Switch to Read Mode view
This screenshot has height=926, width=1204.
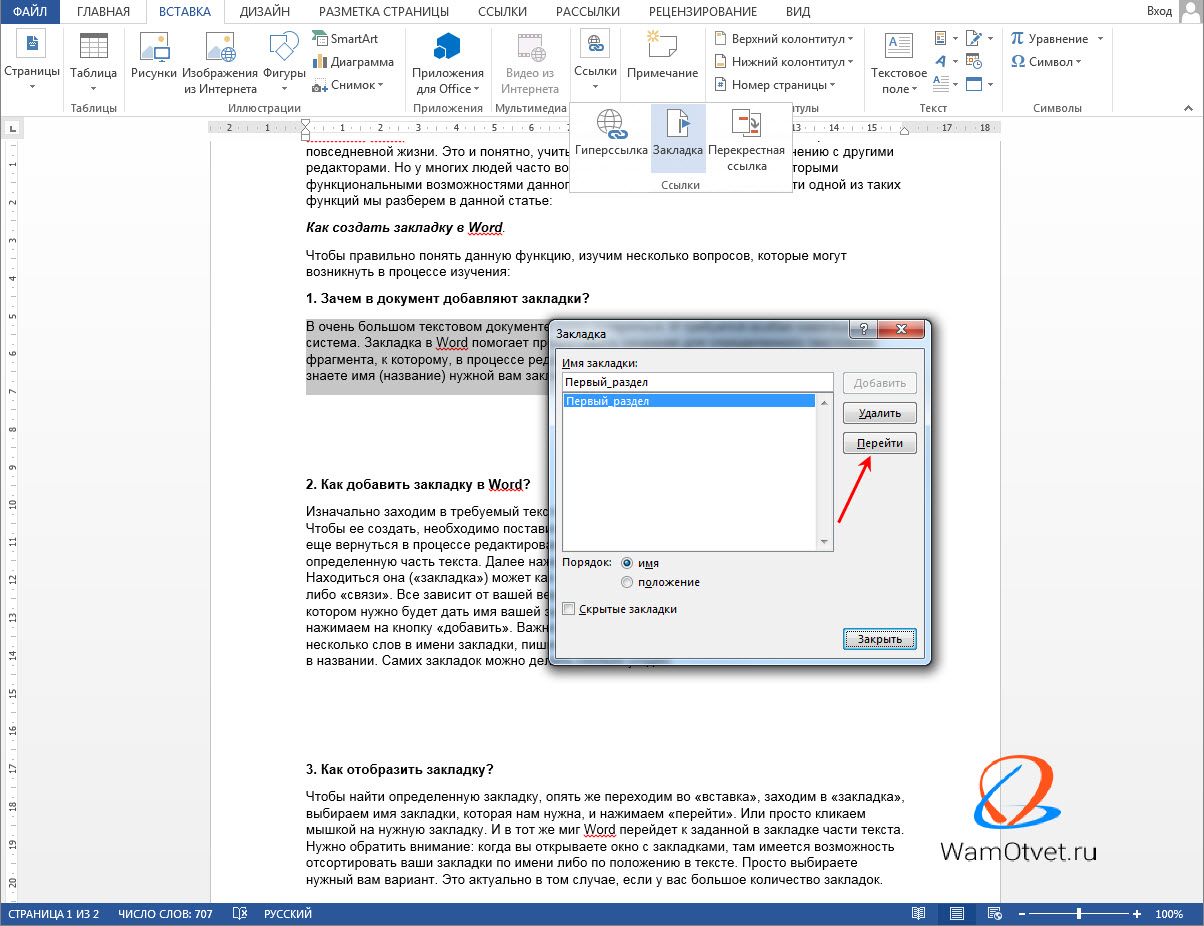918,914
